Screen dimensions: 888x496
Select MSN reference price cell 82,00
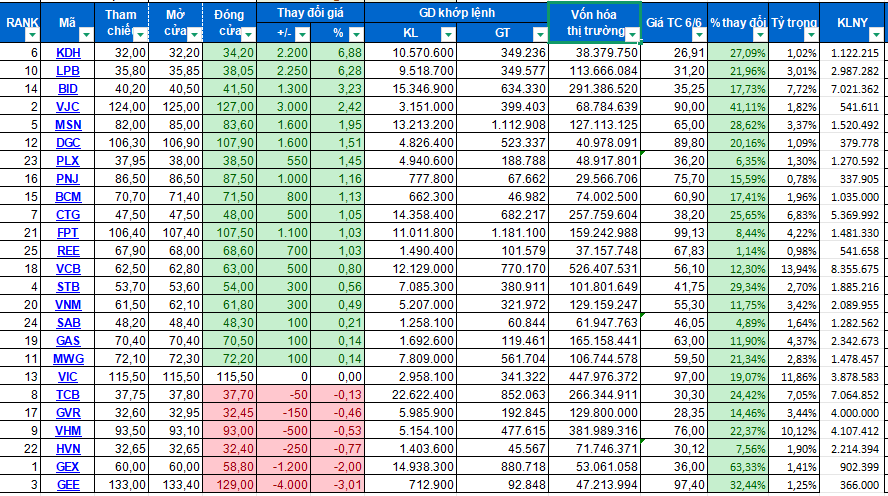121,125
